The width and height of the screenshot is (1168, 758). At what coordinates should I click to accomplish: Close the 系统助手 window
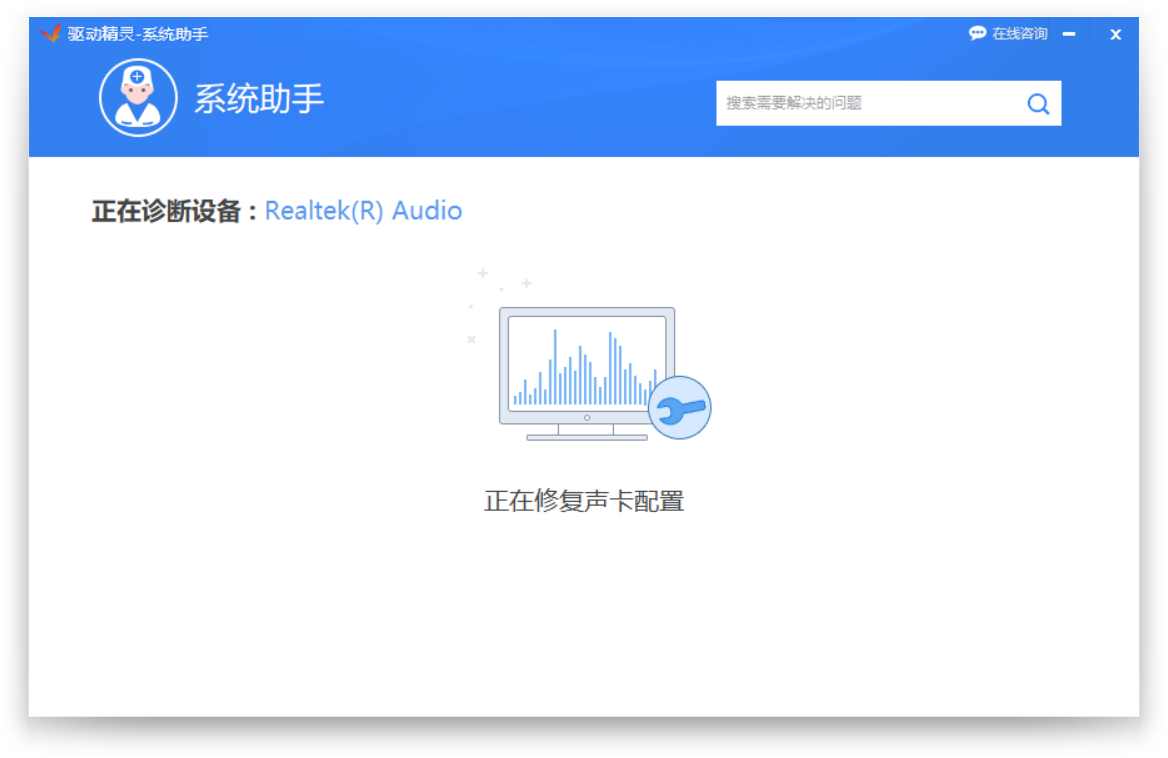pos(1116,34)
